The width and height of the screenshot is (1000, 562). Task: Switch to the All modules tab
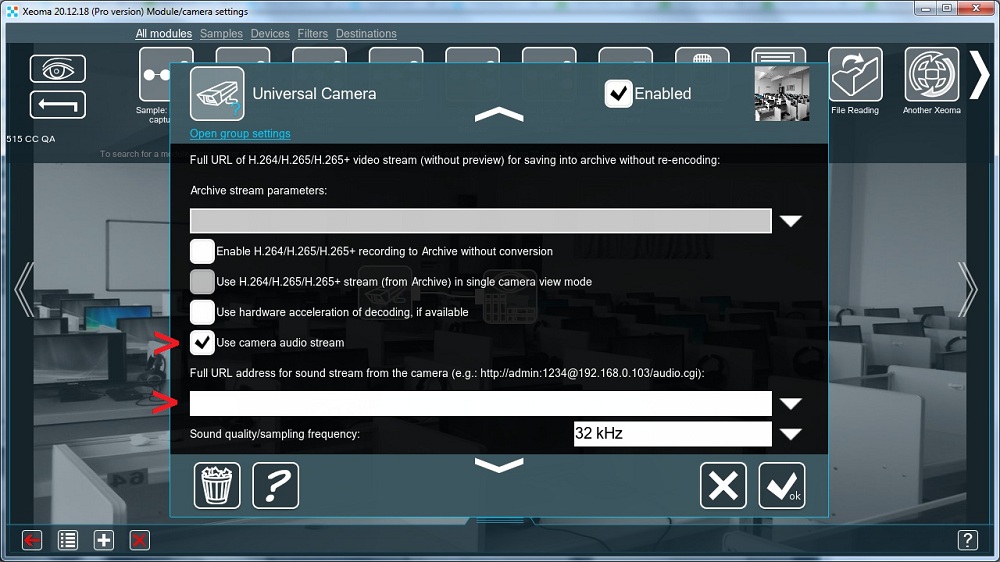(163, 34)
